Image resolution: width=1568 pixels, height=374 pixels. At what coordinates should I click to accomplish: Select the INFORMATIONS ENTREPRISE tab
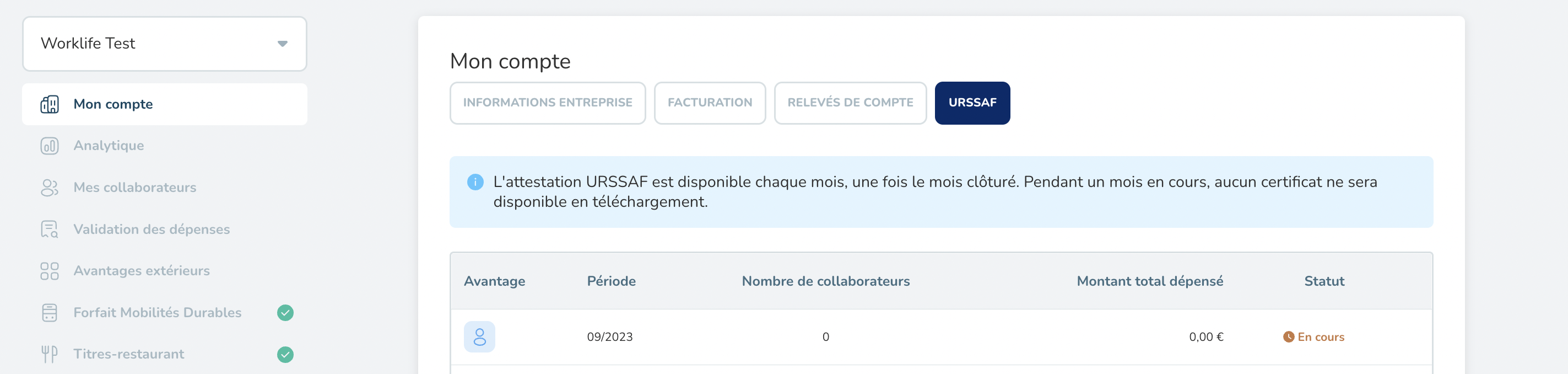click(547, 103)
